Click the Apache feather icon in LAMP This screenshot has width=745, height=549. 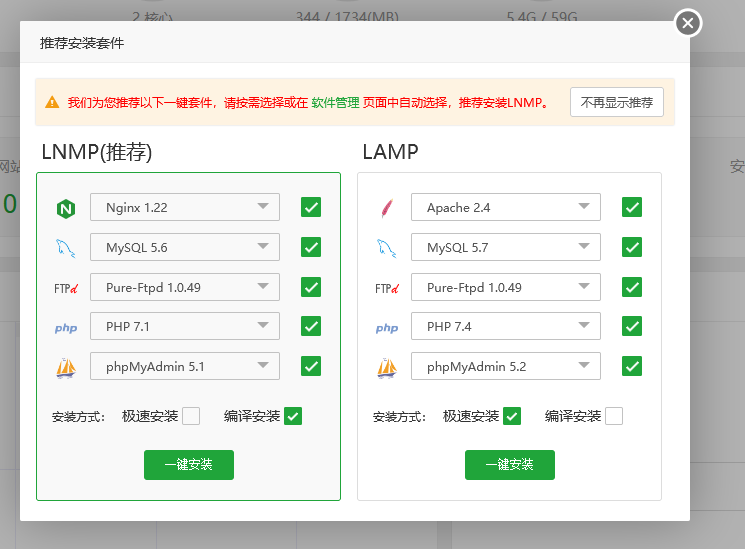pos(387,208)
